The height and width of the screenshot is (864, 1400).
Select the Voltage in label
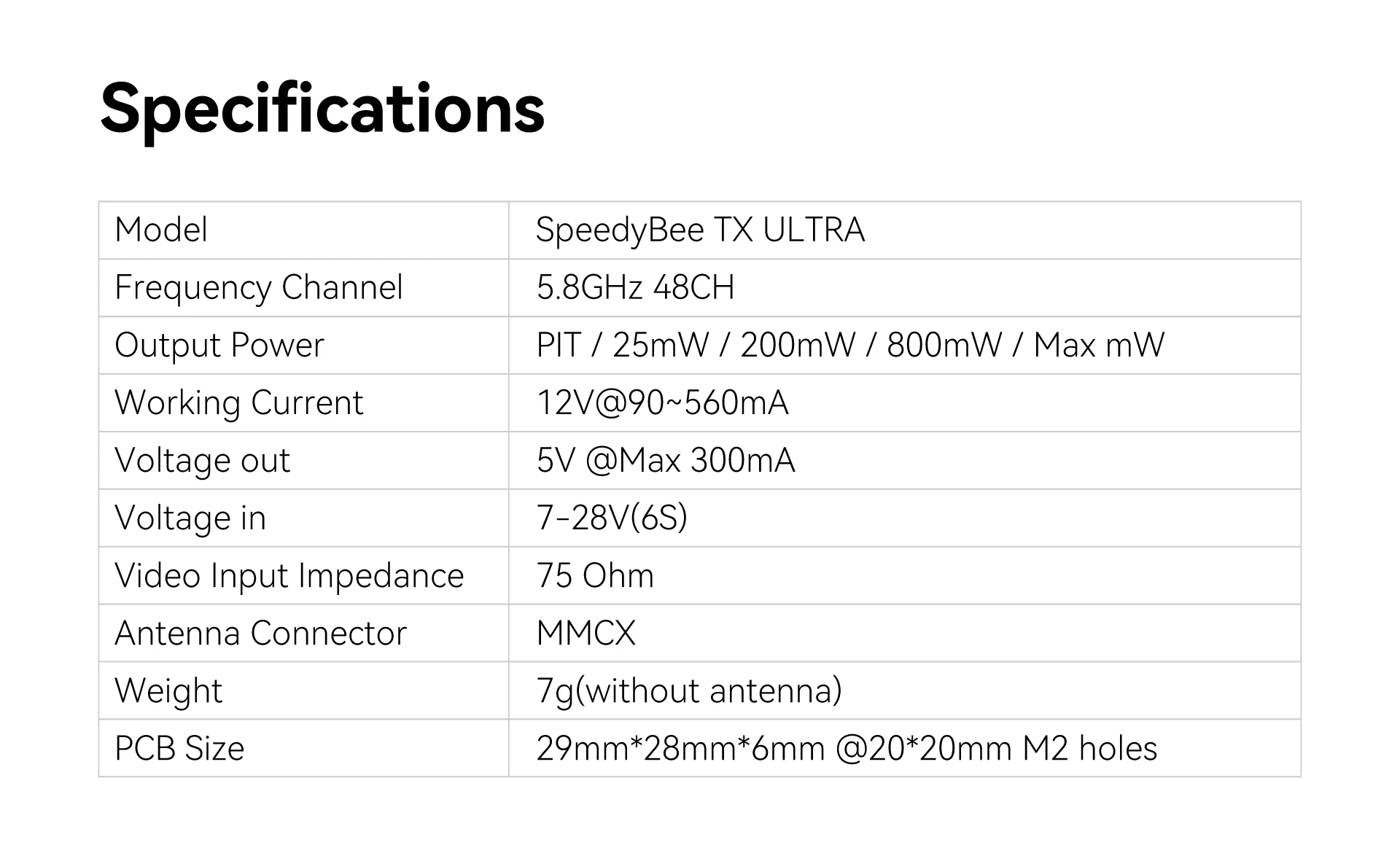[190, 518]
